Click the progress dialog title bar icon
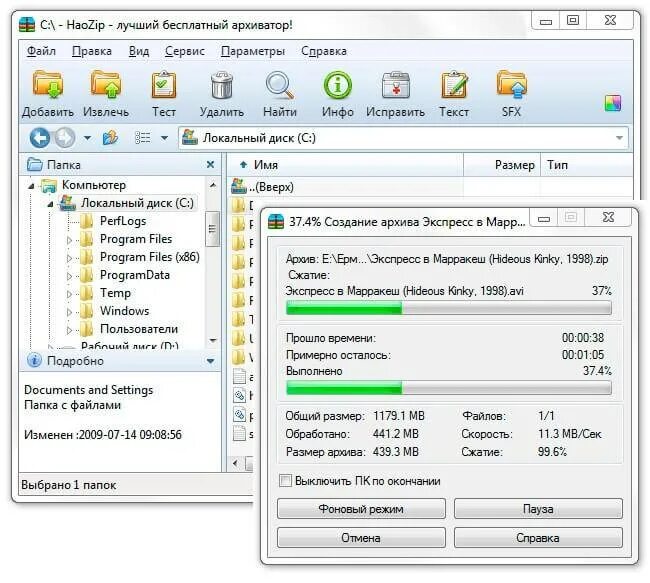Viewport: 650px width, 583px height. 276,221
